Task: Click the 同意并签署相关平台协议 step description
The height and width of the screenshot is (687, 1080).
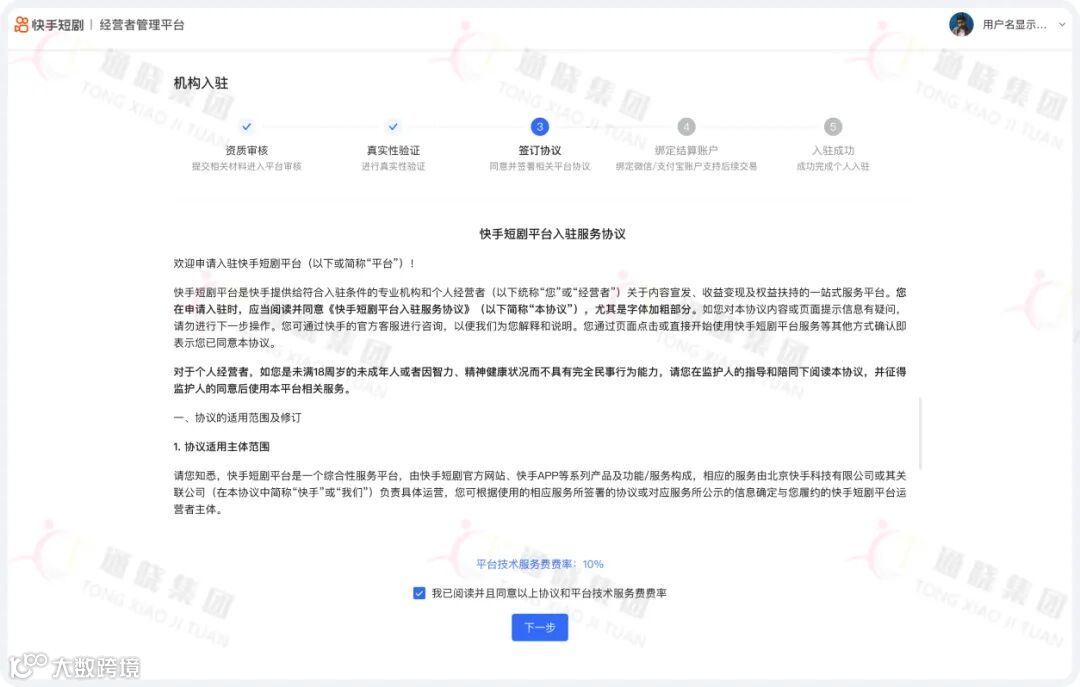Action: pos(540,166)
